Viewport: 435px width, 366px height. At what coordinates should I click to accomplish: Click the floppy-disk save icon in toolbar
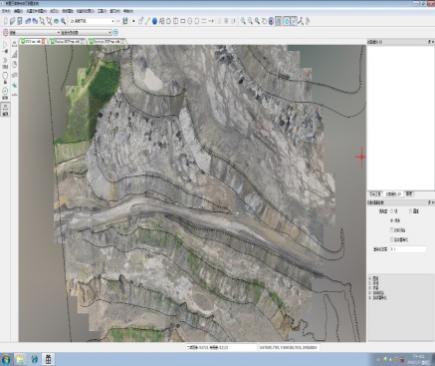pyautogui.click(x=20, y=21)
